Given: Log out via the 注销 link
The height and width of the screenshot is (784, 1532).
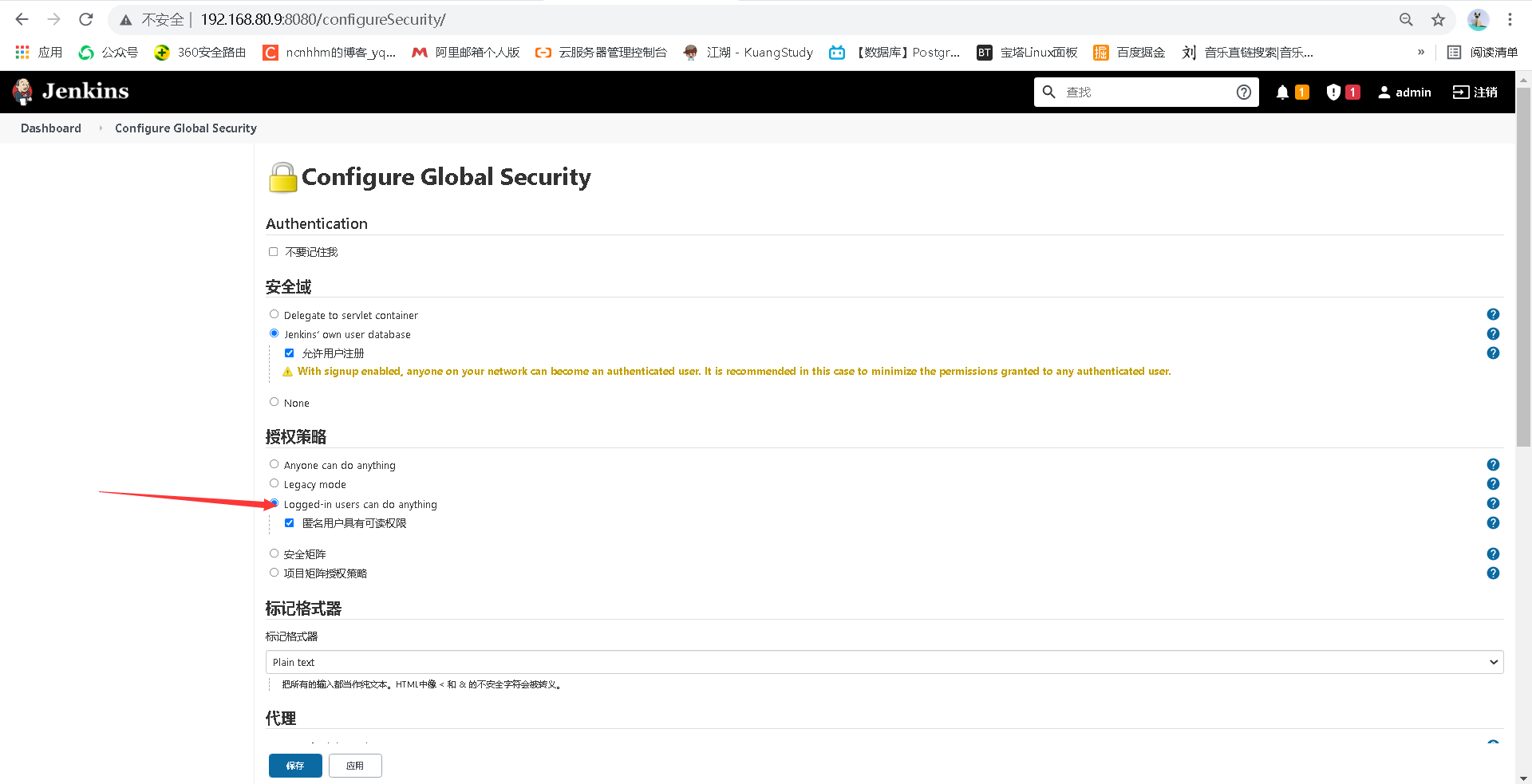Looking at the screenshot, I should 1475,92.
